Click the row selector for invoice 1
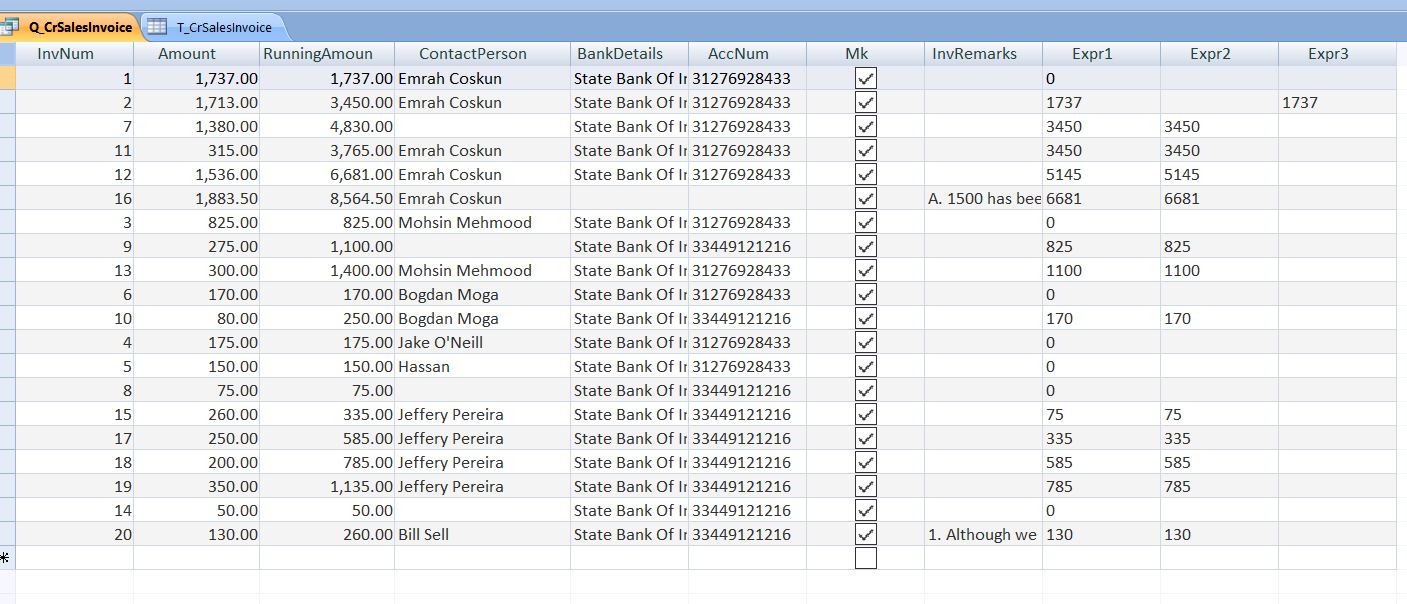 tap(7, 78)
